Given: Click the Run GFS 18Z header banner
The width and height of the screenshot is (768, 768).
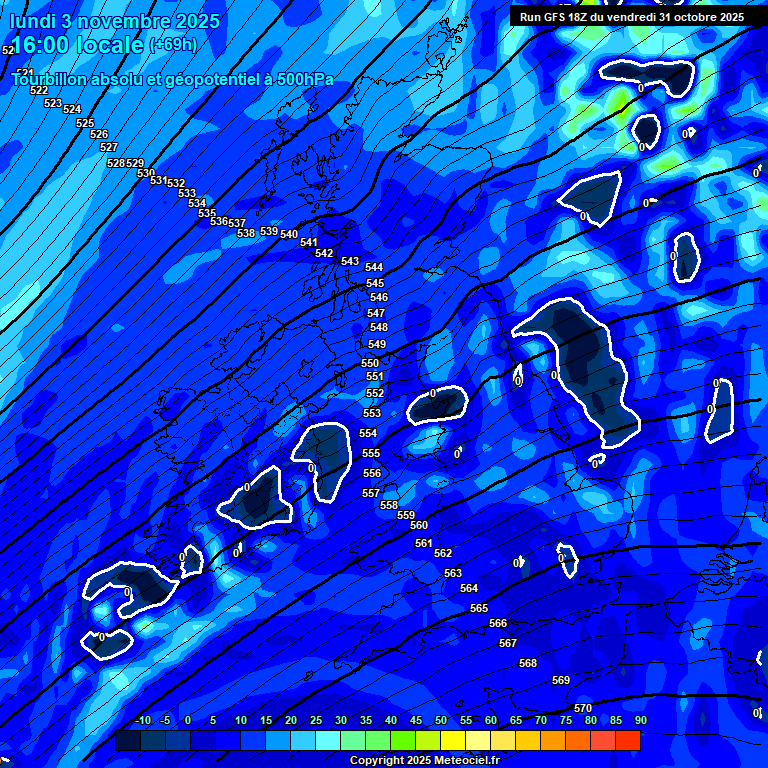Looking at the screenshot, I should pos(631,17).
